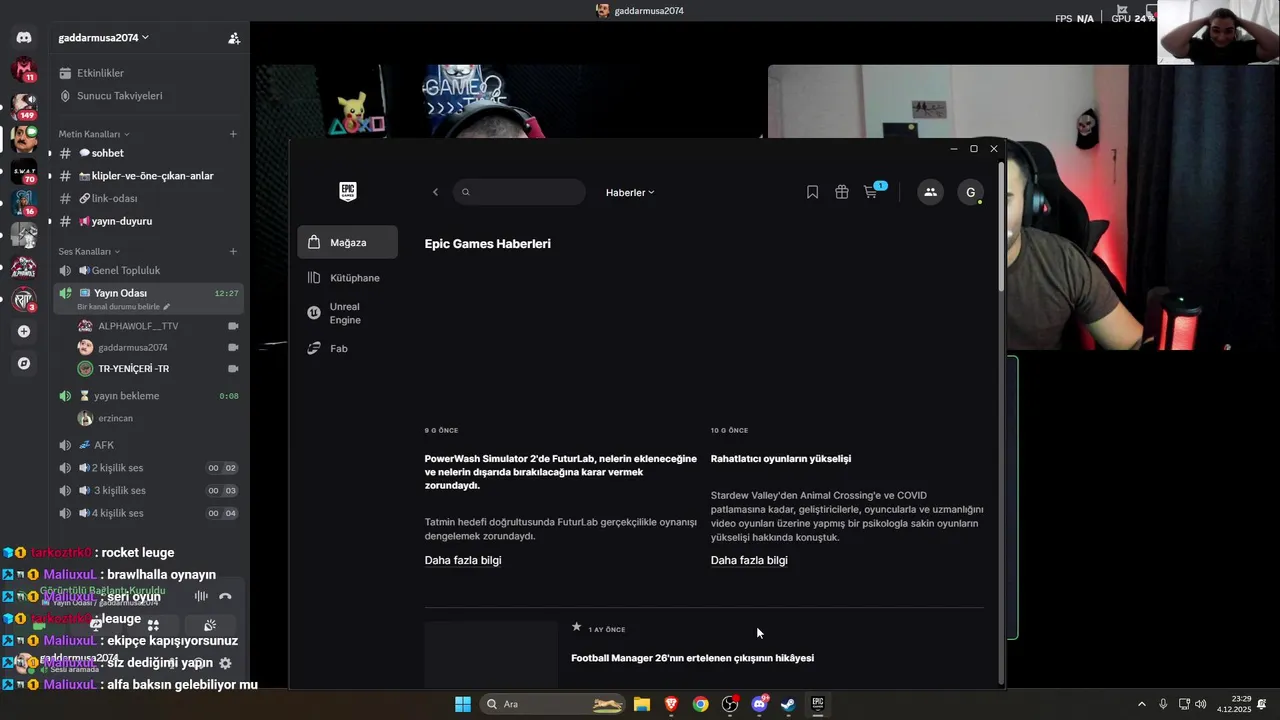Open Football Manager 26 news headline

click(692, 658)
